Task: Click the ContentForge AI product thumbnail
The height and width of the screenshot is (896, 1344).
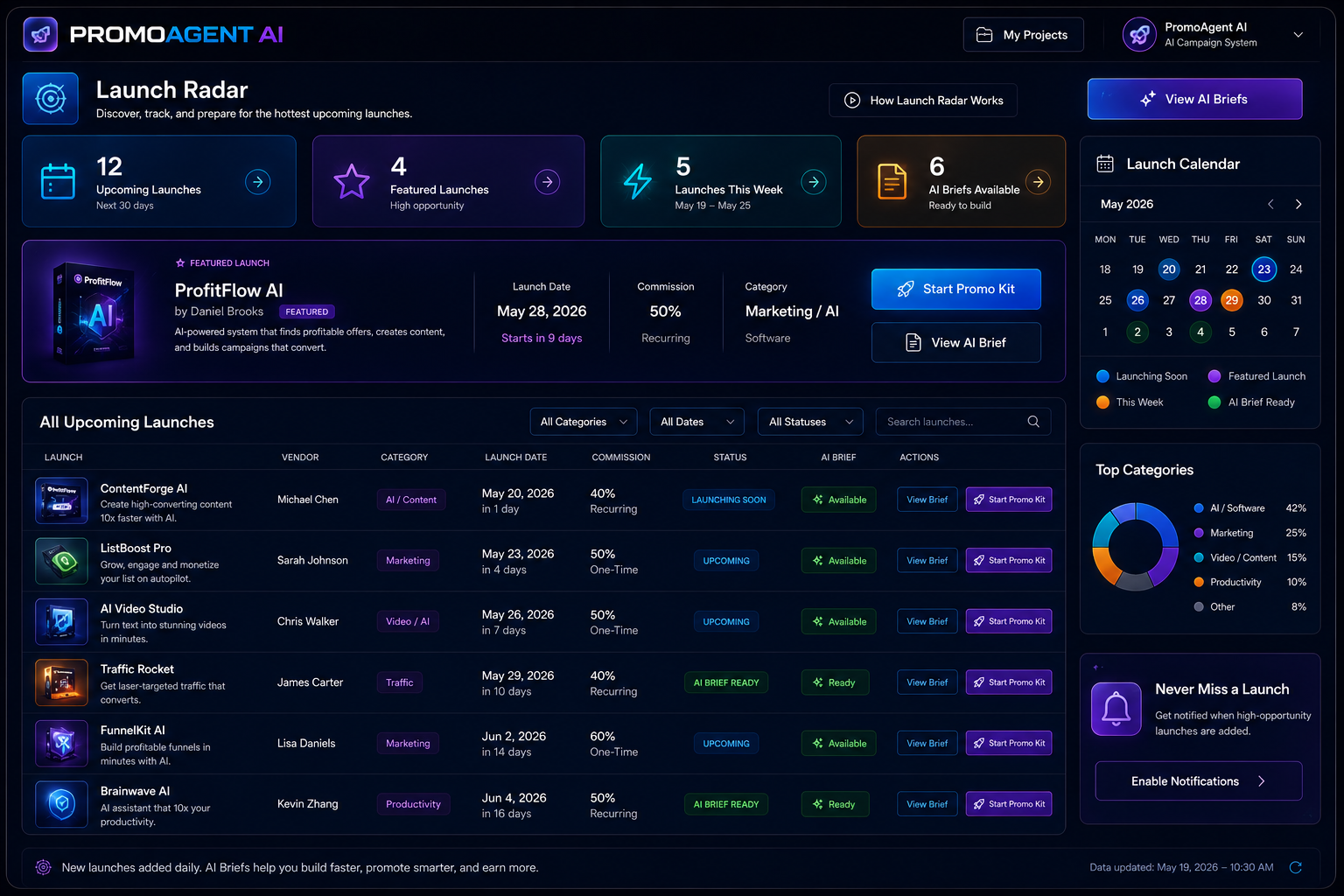Action: pyautogui.click(x=61, y=500)
